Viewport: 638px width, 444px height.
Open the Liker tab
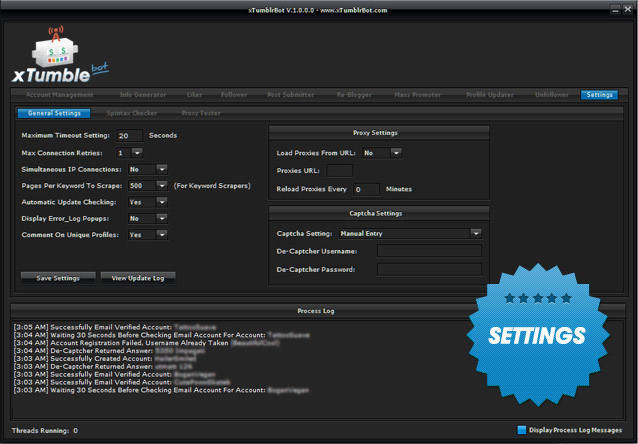pyautogui.click(x=194, y=95)
